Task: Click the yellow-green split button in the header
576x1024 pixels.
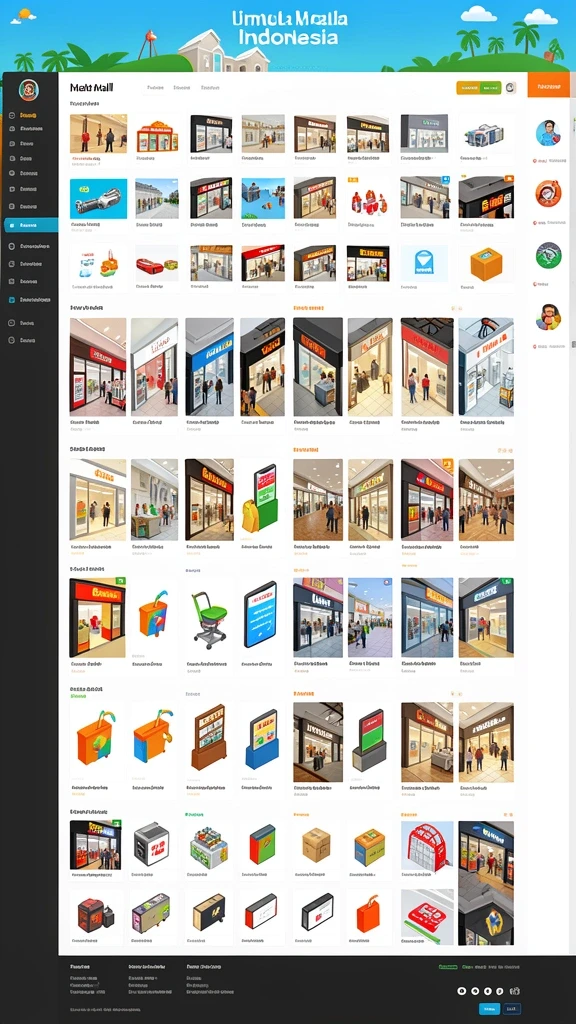Action: [478, 88]
